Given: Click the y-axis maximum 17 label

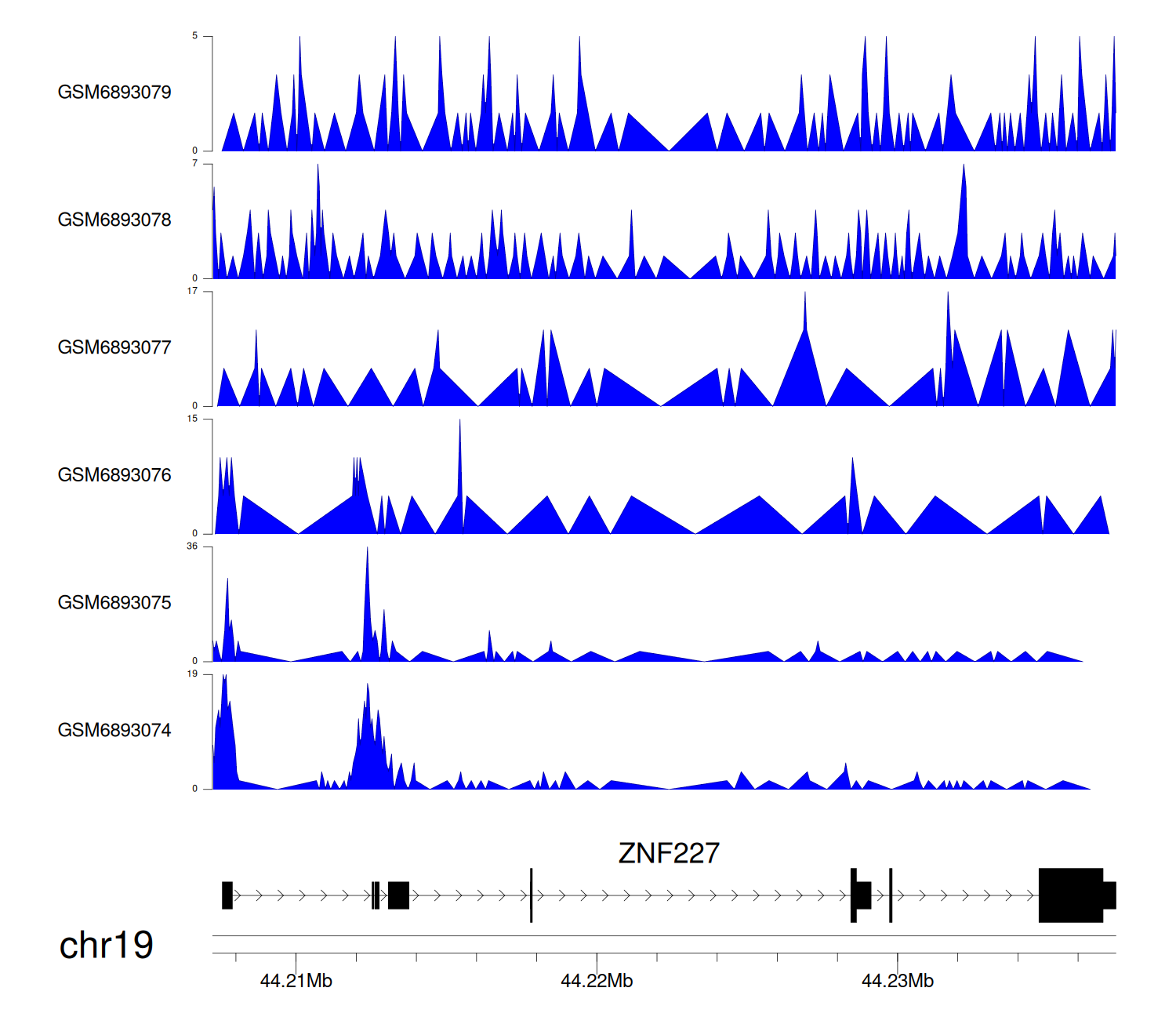Looking at the screenshot, I should 192,292.
